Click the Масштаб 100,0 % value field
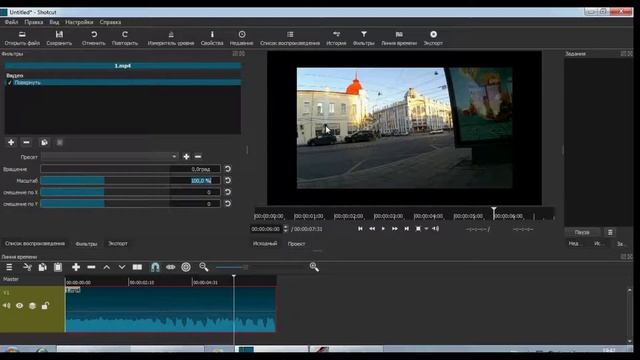The image size is (640, 360). pos(195,180)
